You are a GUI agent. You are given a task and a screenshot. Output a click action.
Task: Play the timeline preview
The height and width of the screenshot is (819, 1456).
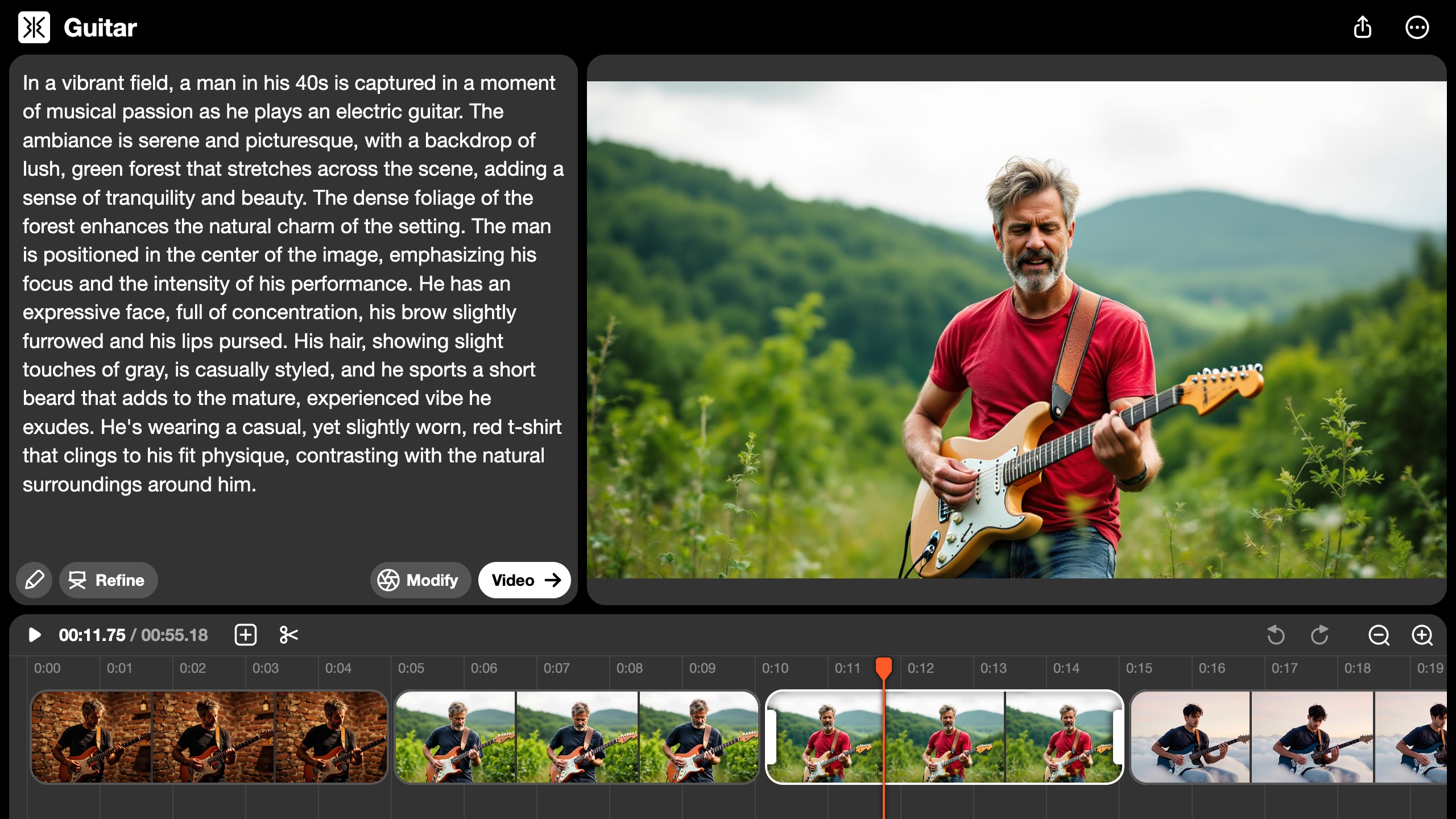34,635
